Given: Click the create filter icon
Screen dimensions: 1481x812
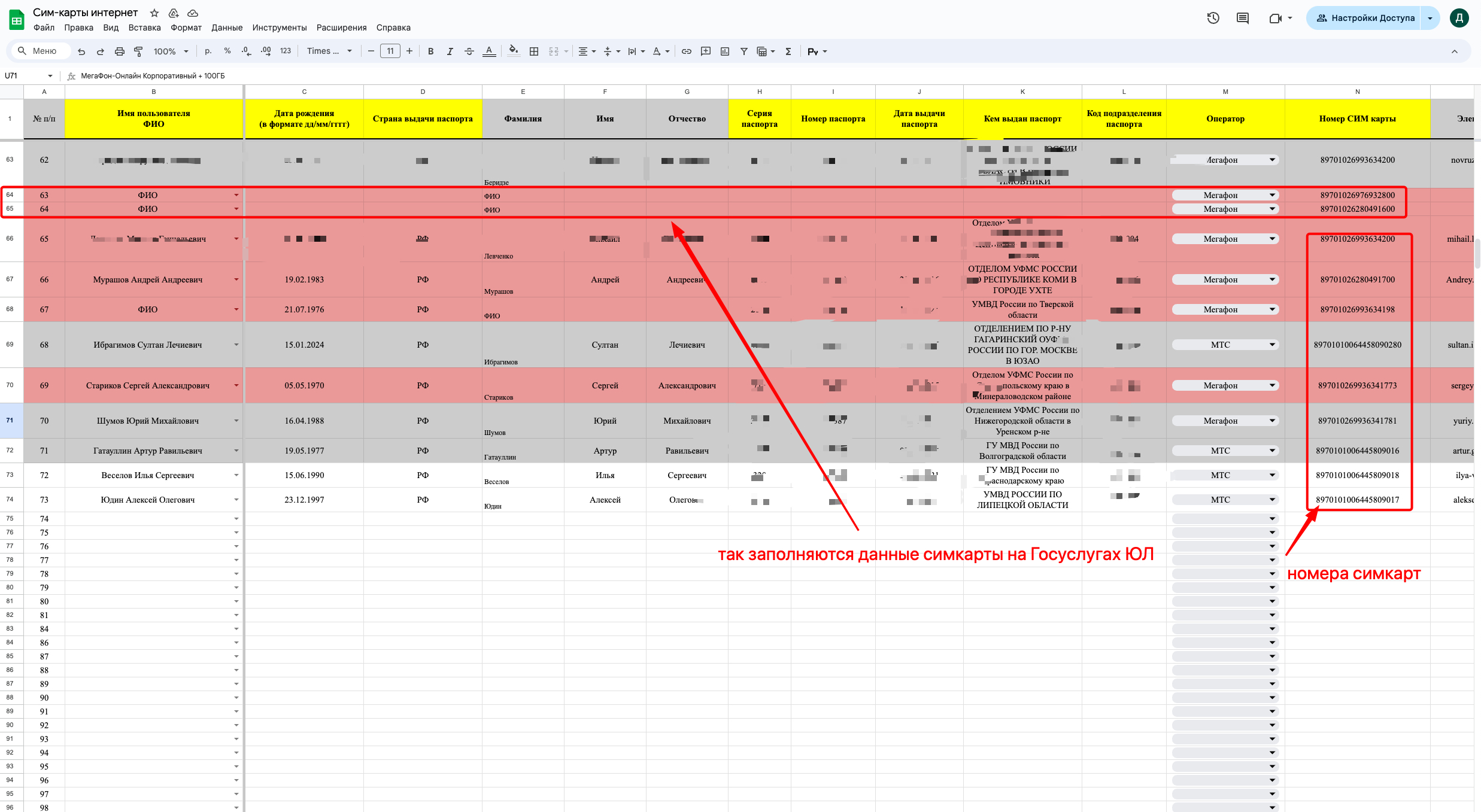Looking at the screenshot, I should [743, 51].
